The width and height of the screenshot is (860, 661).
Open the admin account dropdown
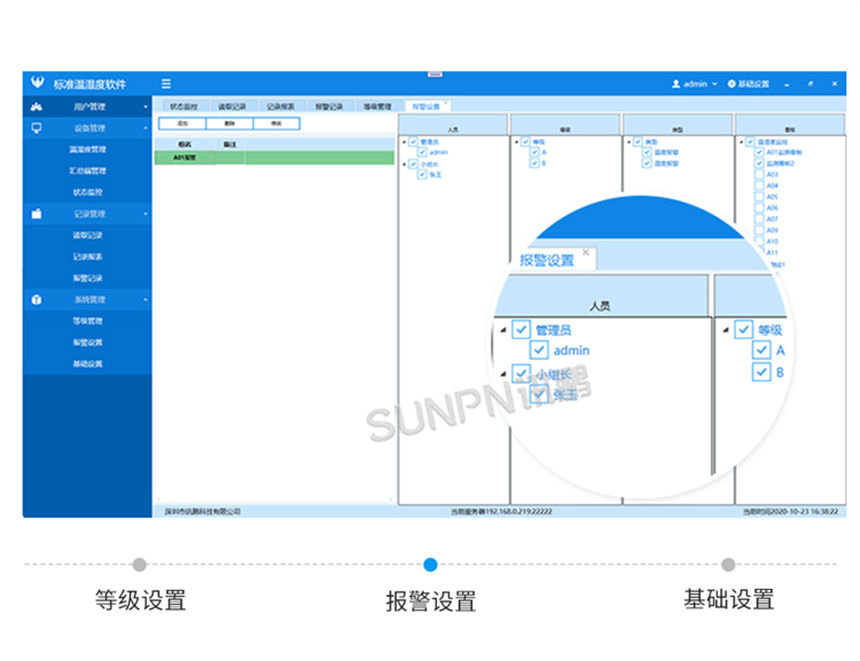click(x=717, y=84)
